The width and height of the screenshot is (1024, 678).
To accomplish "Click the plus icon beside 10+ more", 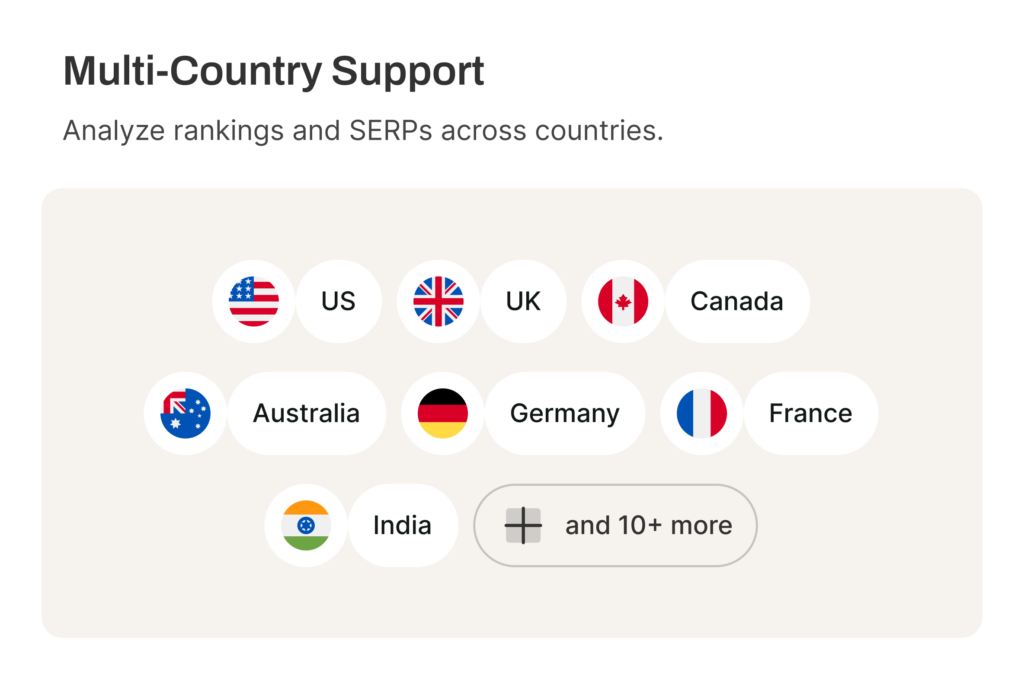I will pos(523,525).
